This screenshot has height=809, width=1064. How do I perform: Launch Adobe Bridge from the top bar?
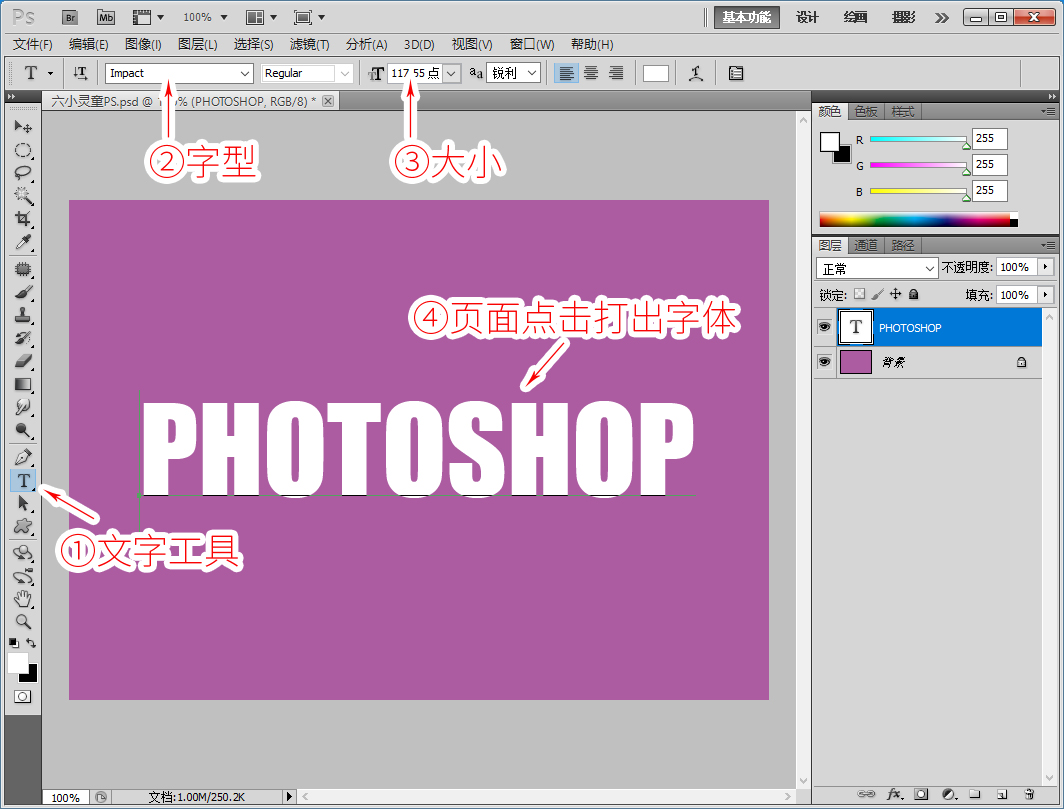[70, 17]
